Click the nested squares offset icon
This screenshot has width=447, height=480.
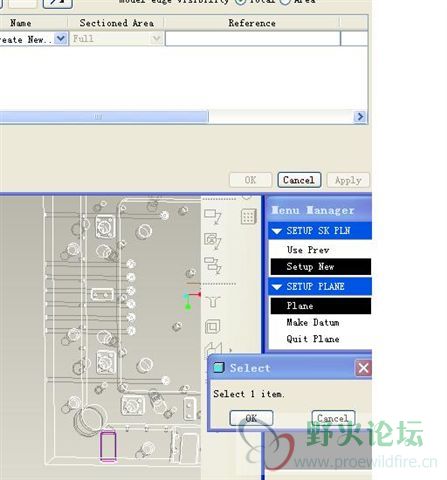point(212,326)
